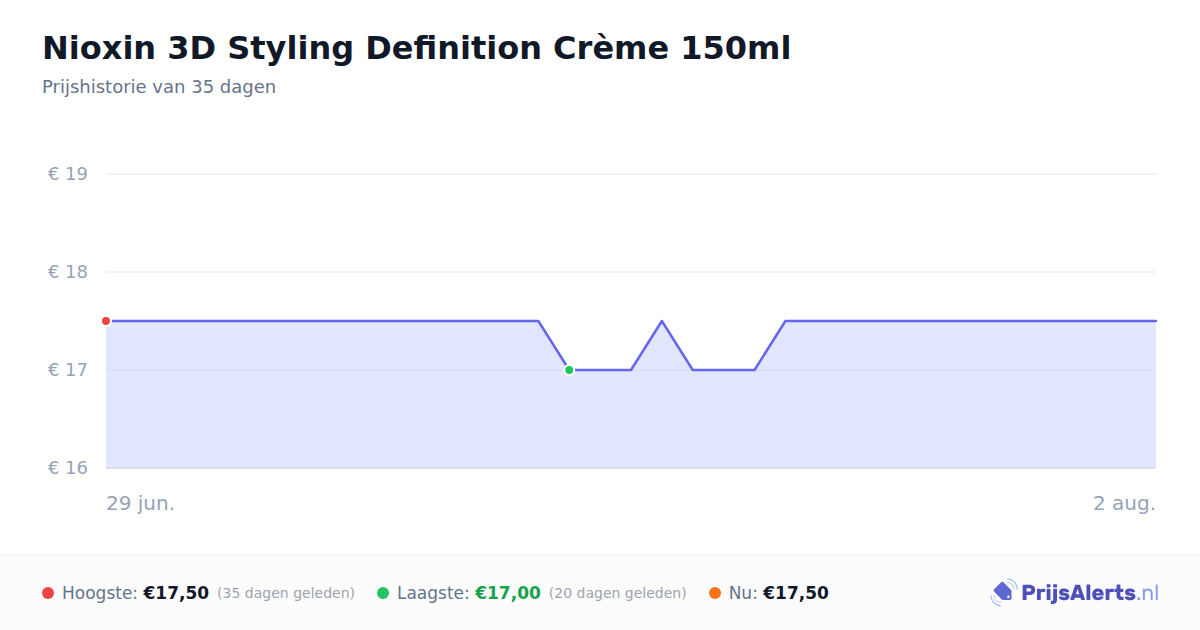Click the € 17 axis label
Image resolution: width=1200 pixels, height=630 pixels.
click(x=68, y=370)
